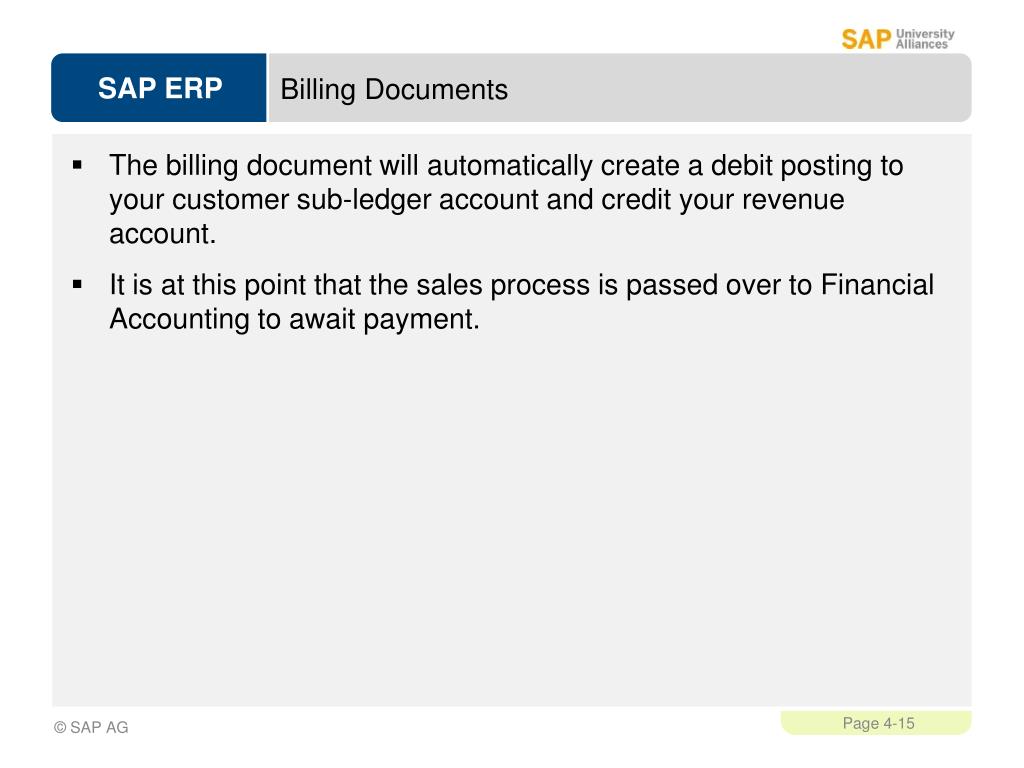Click 'Accounting to await payment' line
The image size is (1024, 768).
295,319
